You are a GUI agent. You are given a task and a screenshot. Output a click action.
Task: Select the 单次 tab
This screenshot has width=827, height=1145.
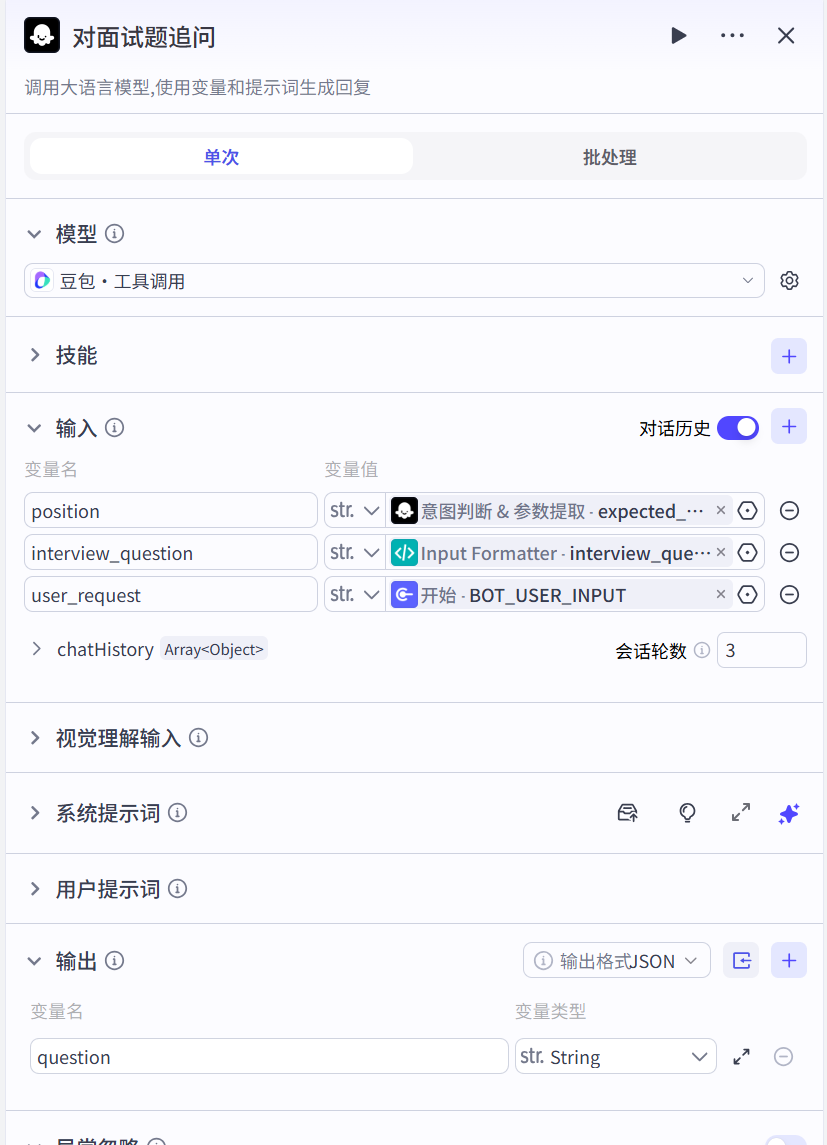point(221,157)
